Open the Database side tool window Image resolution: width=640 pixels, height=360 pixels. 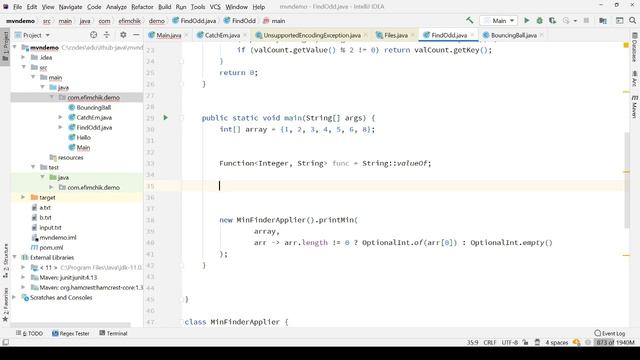pos(635,47)
